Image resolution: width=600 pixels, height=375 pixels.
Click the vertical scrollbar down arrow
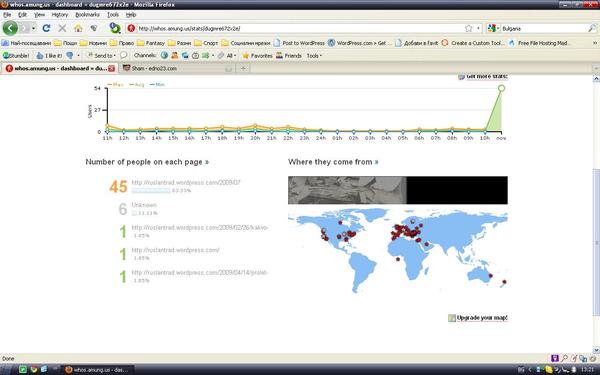point(596,350)
